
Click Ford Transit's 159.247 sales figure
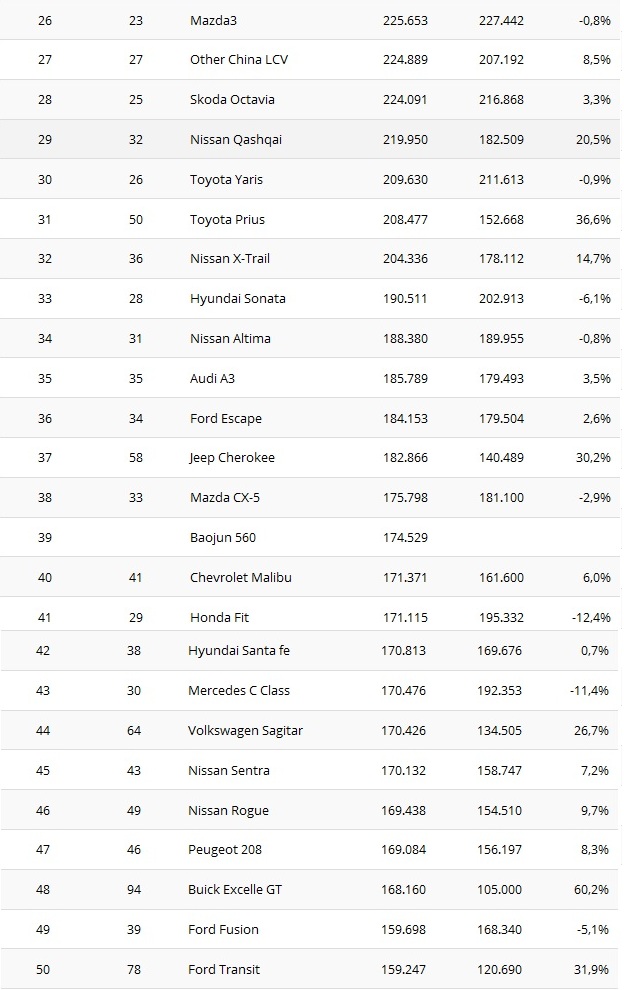coord(404,969)
